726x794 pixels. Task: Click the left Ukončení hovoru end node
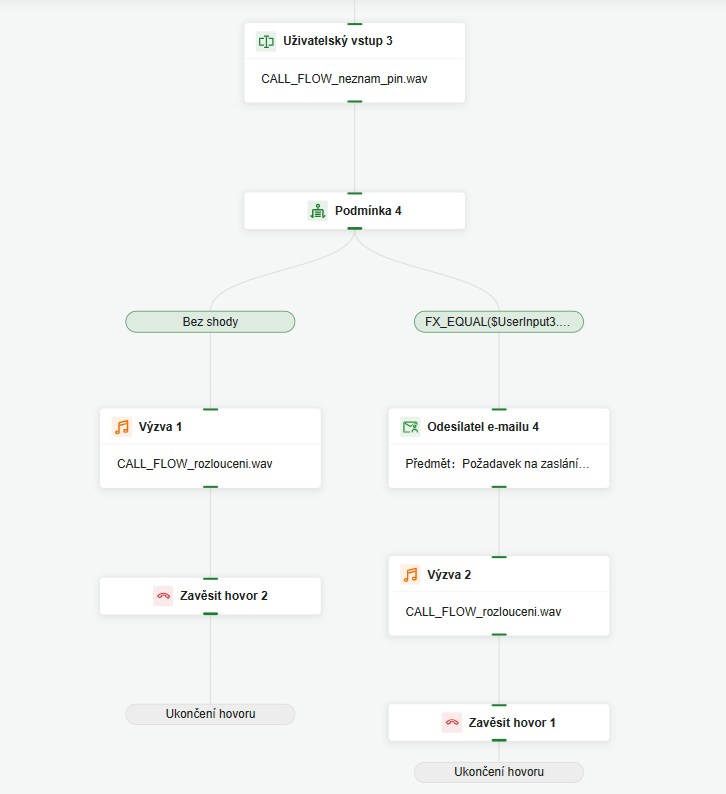(210, 714)
